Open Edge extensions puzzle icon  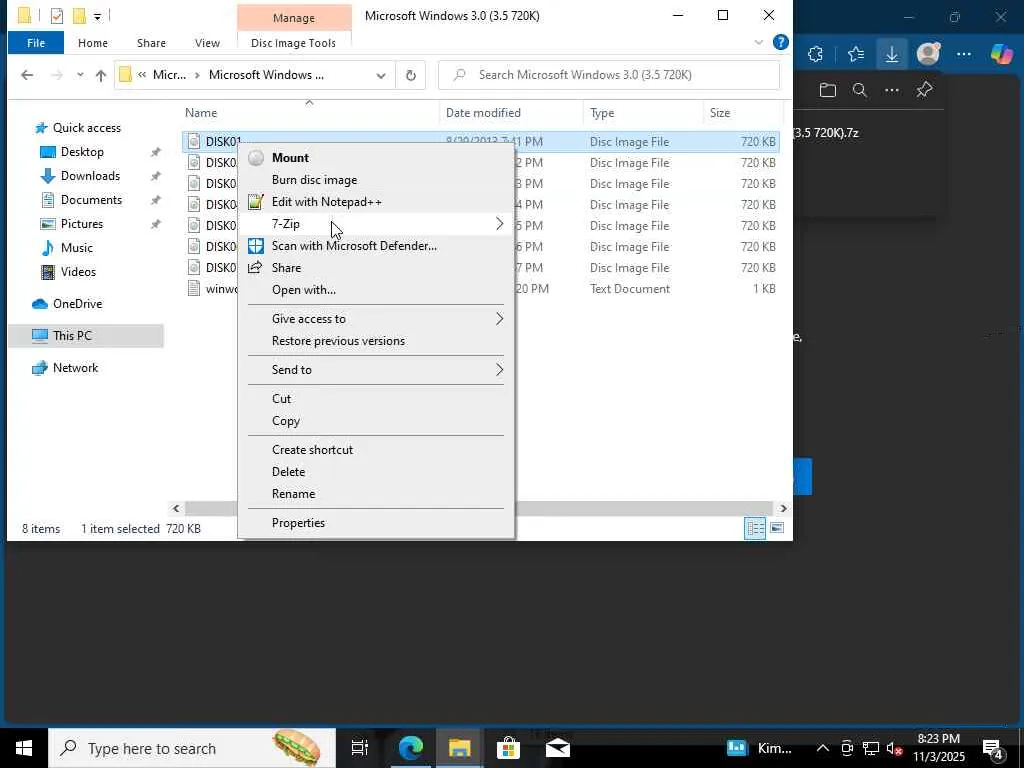816,54
